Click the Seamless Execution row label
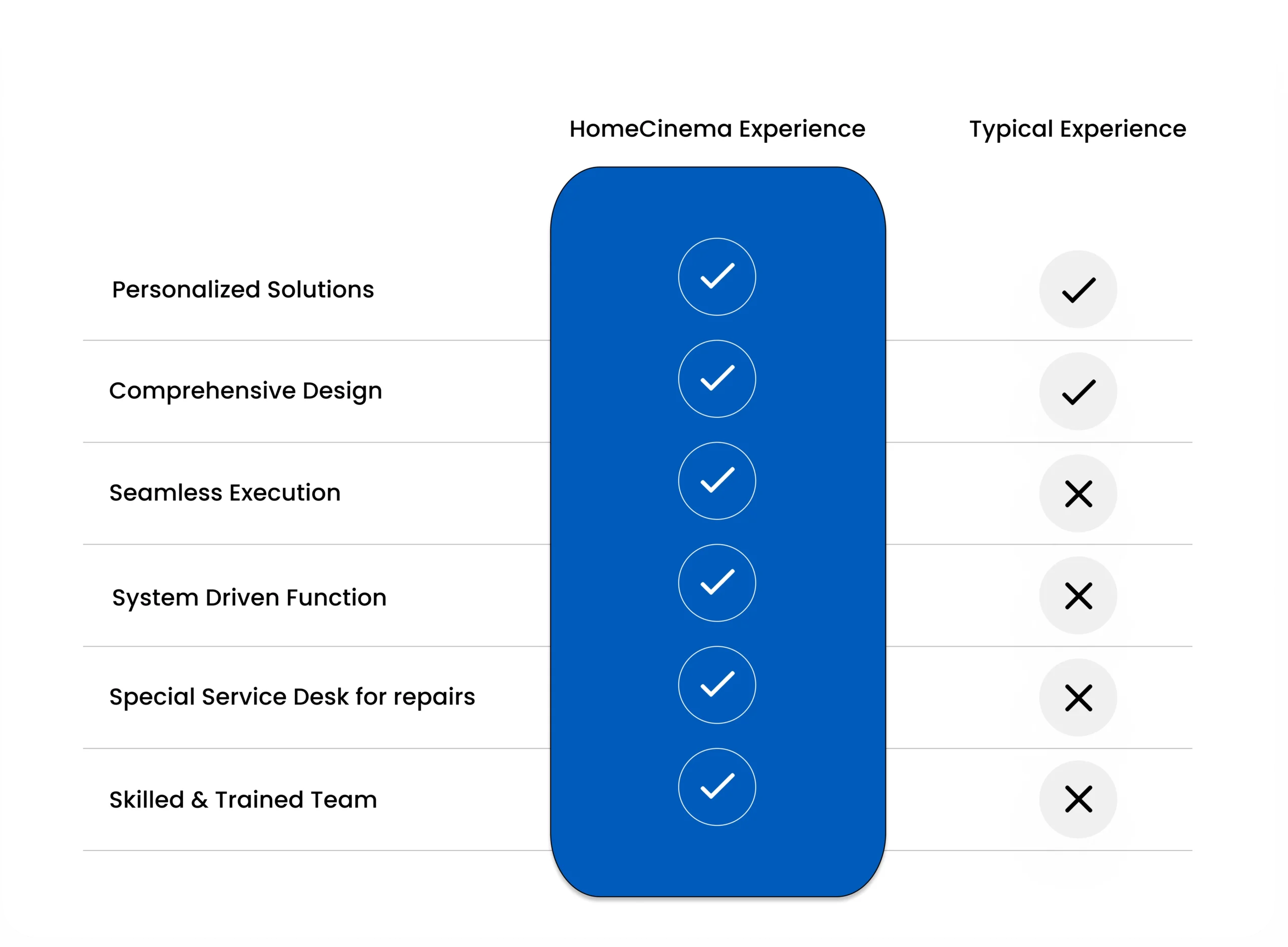This screenshot has height=947, width=1288. click(x=225, y=493)
